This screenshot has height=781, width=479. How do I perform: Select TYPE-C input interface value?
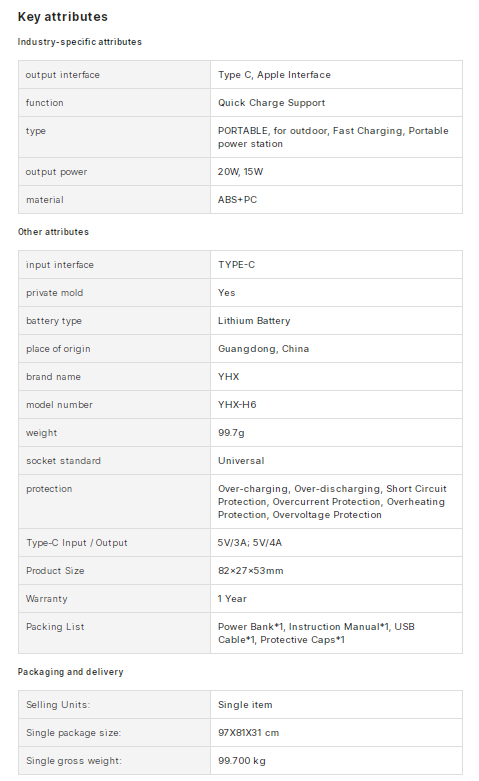click(237, 264)
